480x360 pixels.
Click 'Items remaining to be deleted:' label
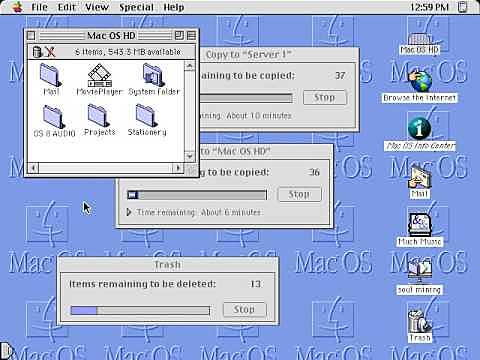tap(142, 284)
